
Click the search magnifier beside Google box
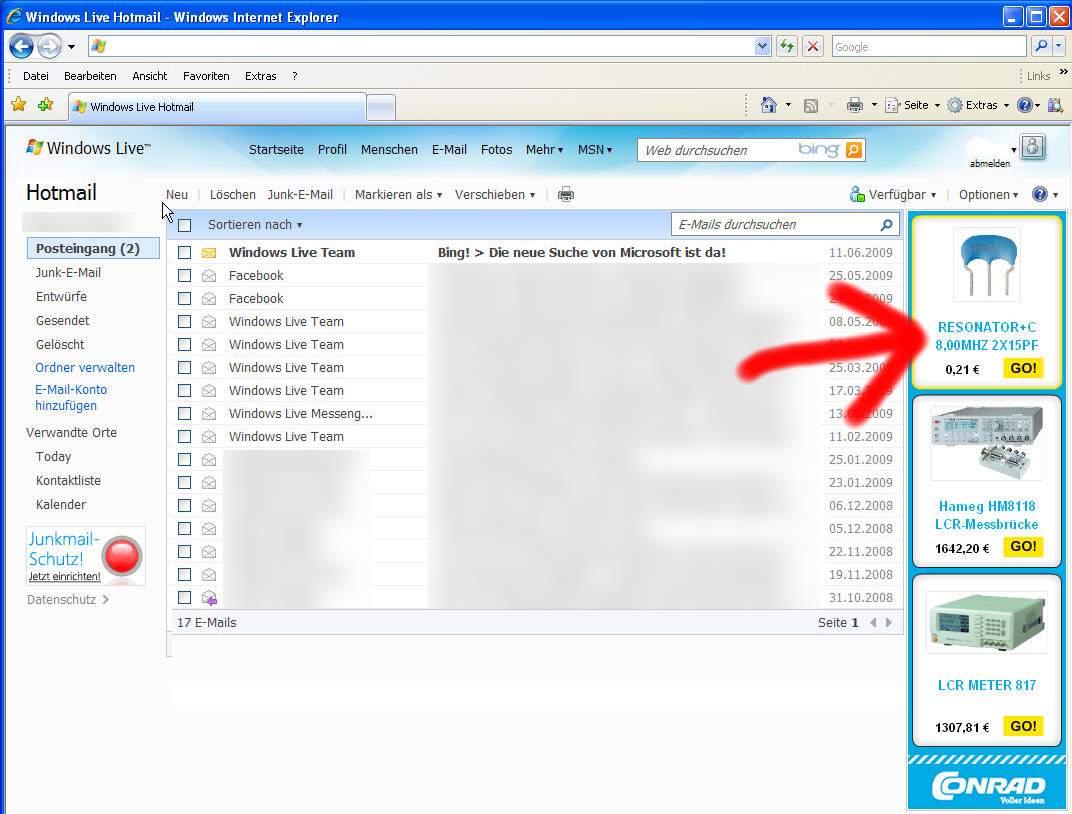coord(1041,46)
